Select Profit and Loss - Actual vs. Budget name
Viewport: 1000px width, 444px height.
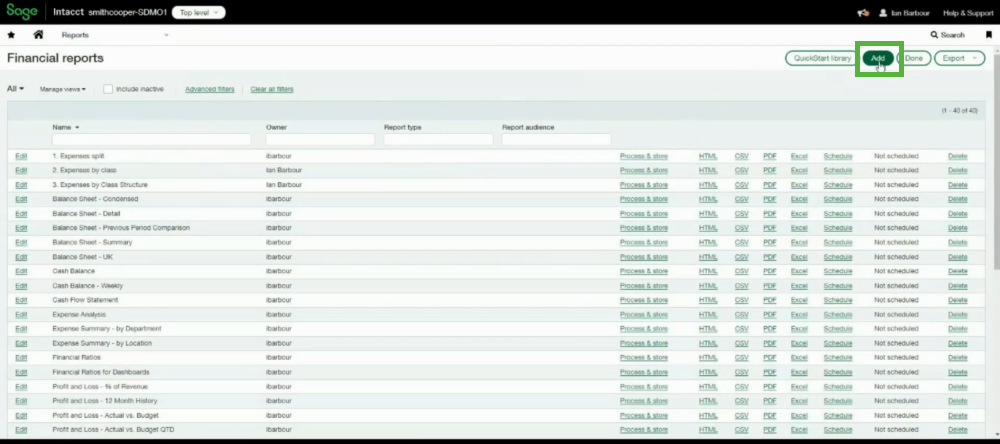tap(105, 415)
